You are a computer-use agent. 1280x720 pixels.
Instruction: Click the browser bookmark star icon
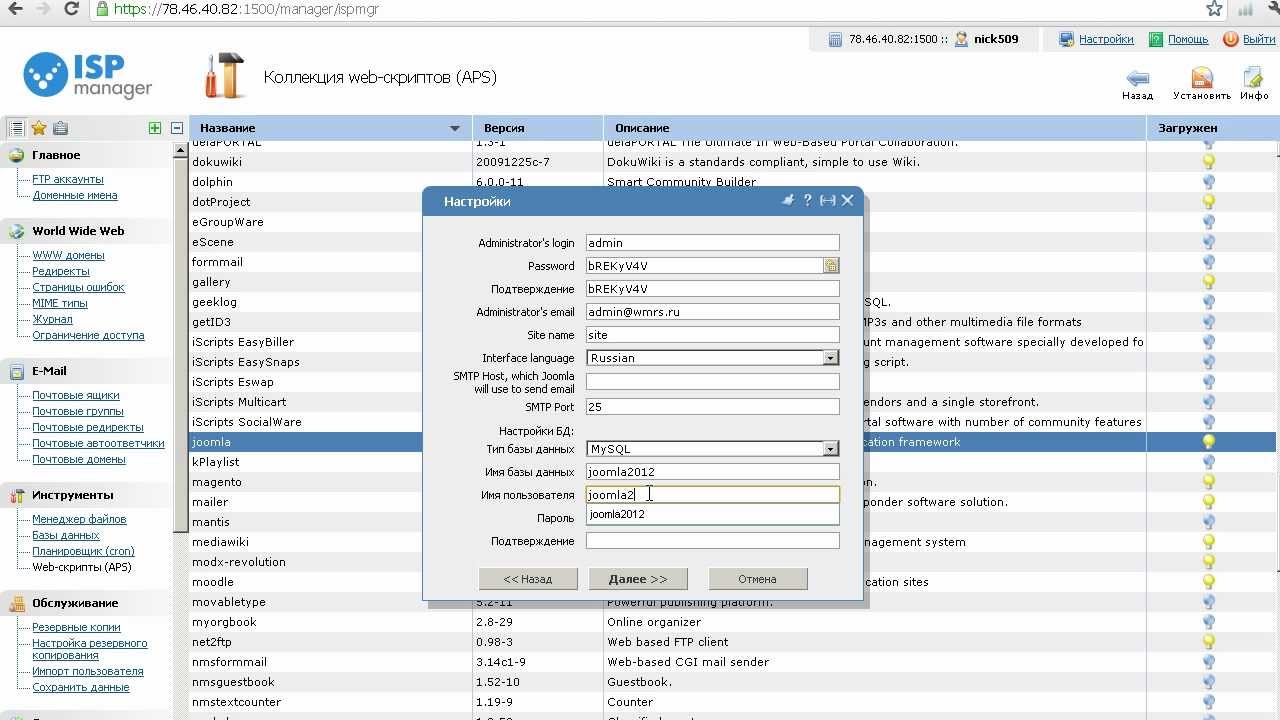point(1214,9)
